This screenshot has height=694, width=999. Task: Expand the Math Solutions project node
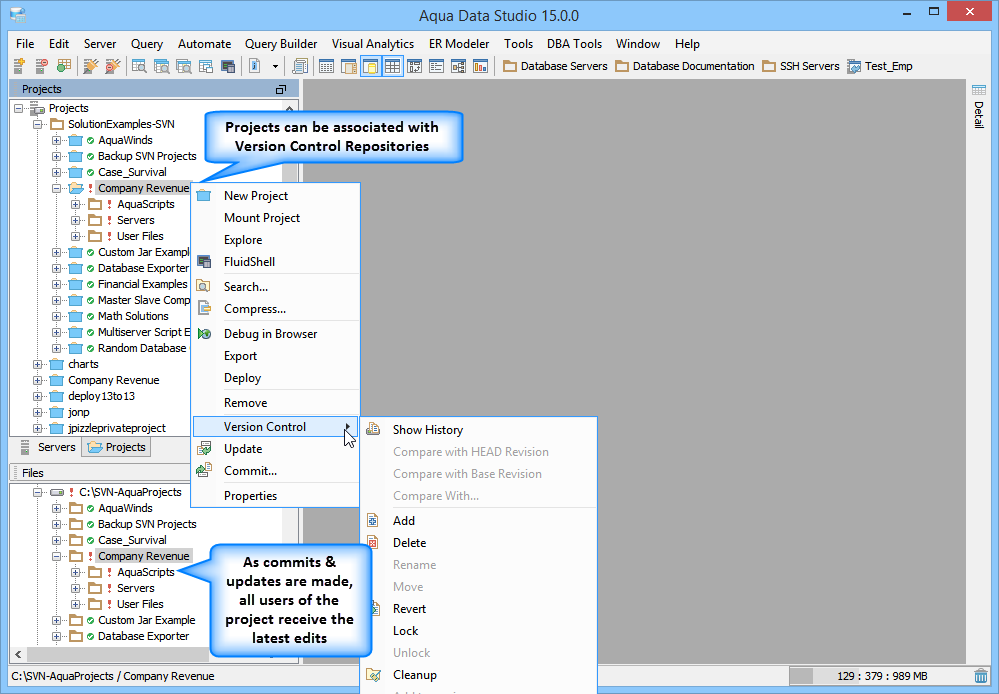[x=57, y=316]
